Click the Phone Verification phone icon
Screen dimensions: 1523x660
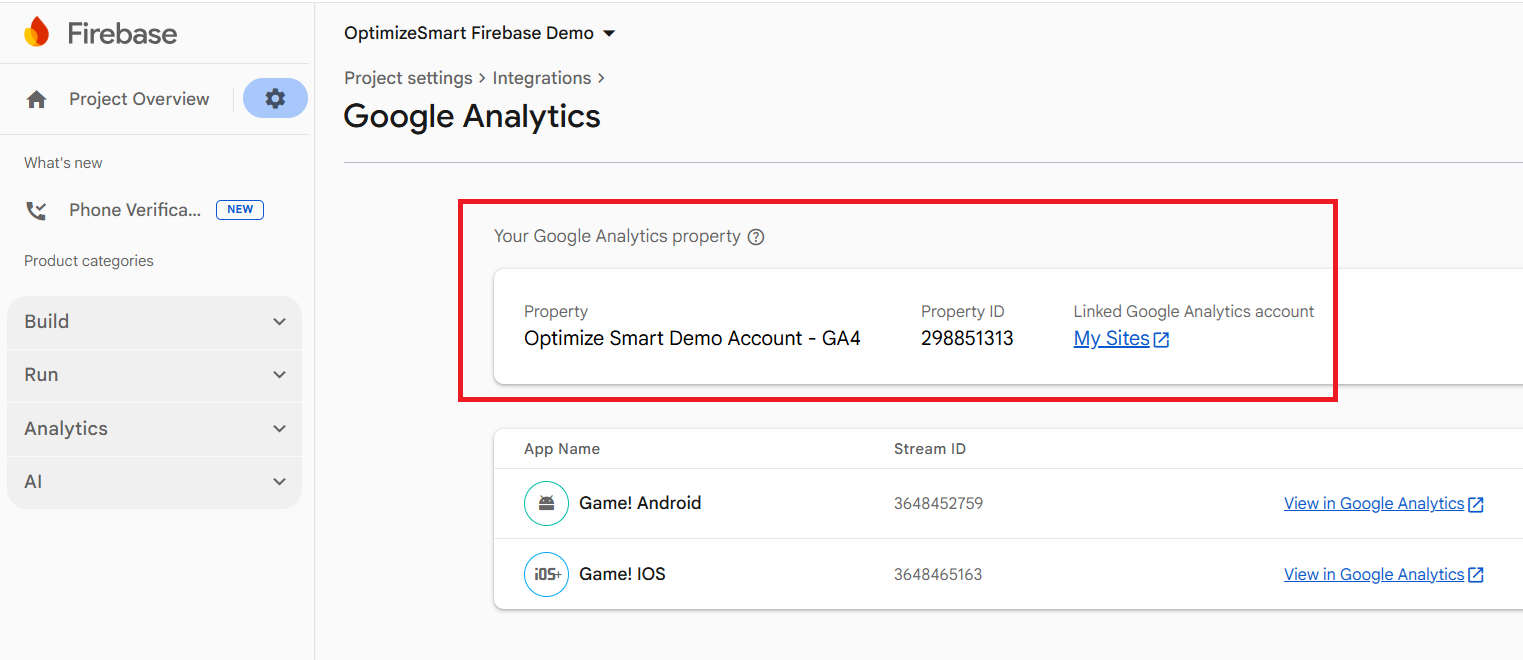pos(37,210)
